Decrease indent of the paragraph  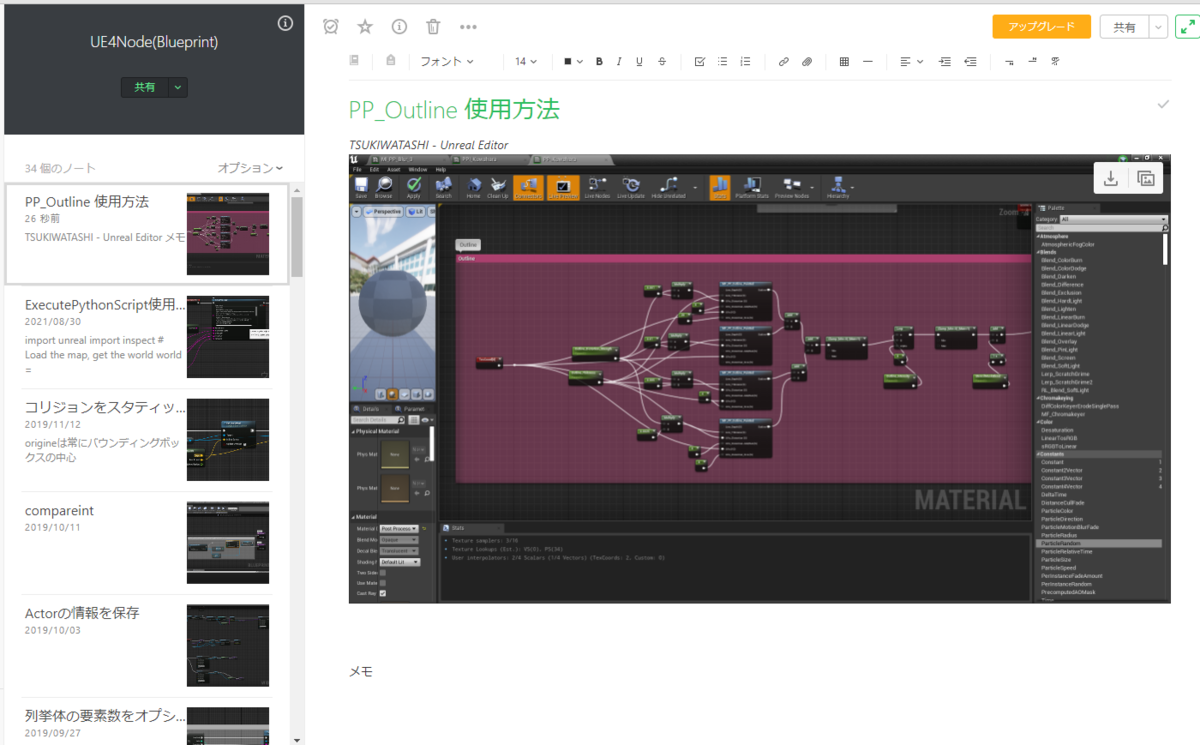pyautogui.click(x=970, y=62)
